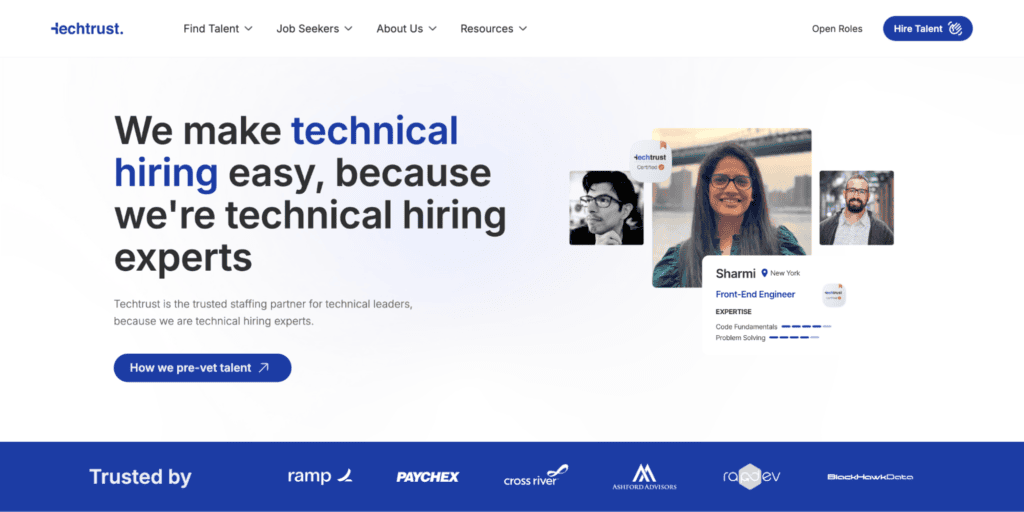The image size is (1024, 512).
Task: Select the bearded man photo
Action: (x=856, y=208)
